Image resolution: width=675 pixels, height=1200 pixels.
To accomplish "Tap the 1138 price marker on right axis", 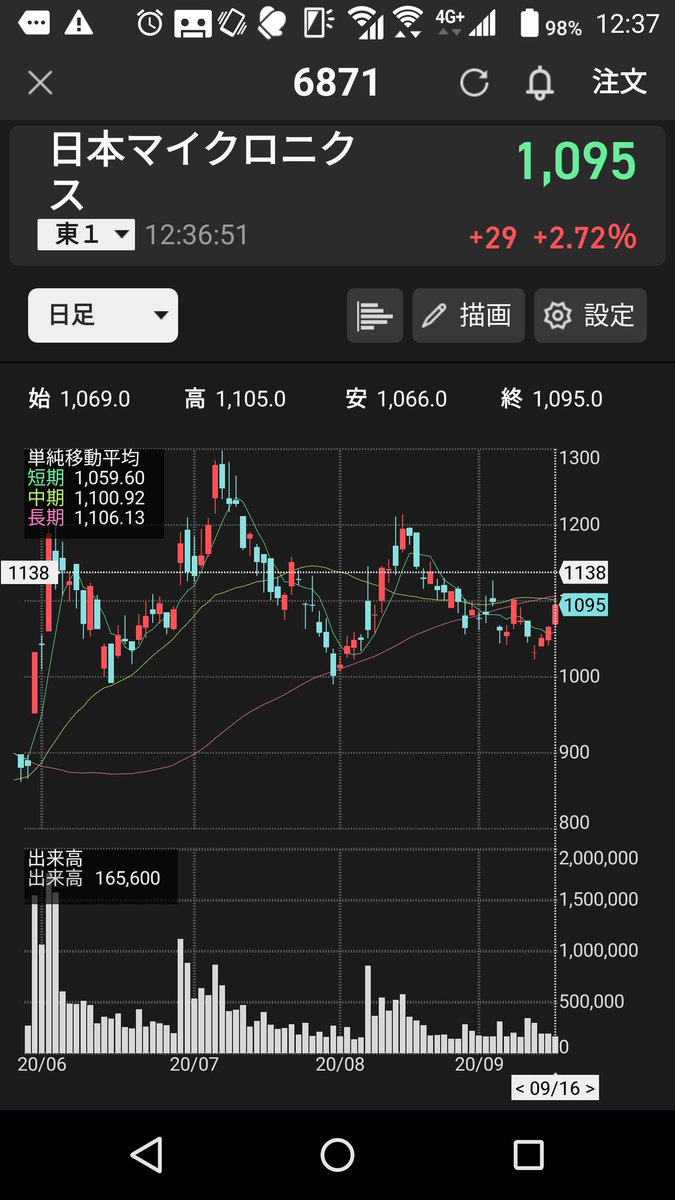I will click(x=585, y=573).
